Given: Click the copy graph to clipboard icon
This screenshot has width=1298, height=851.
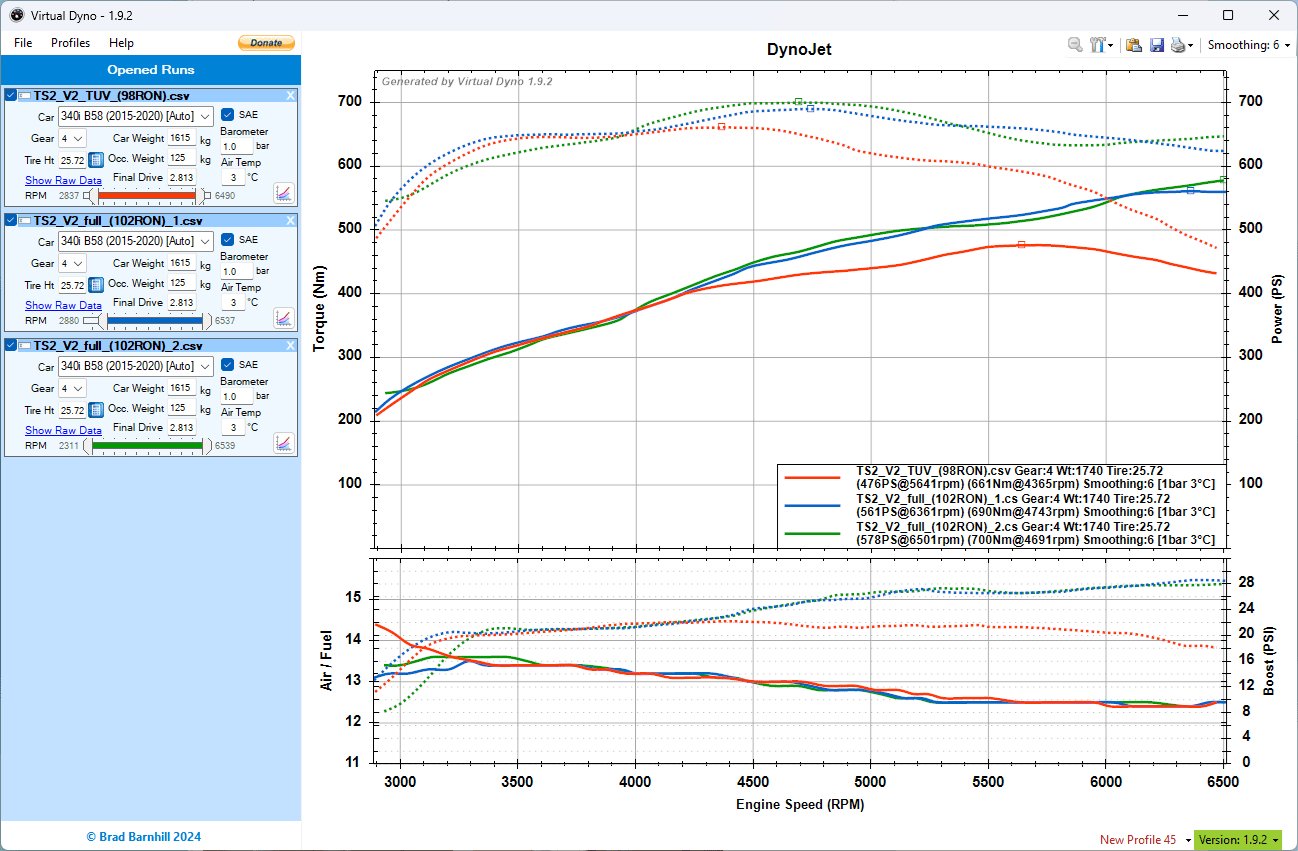Looking at the screenshot, I should pyautogui.click(x=1134, y=45).
